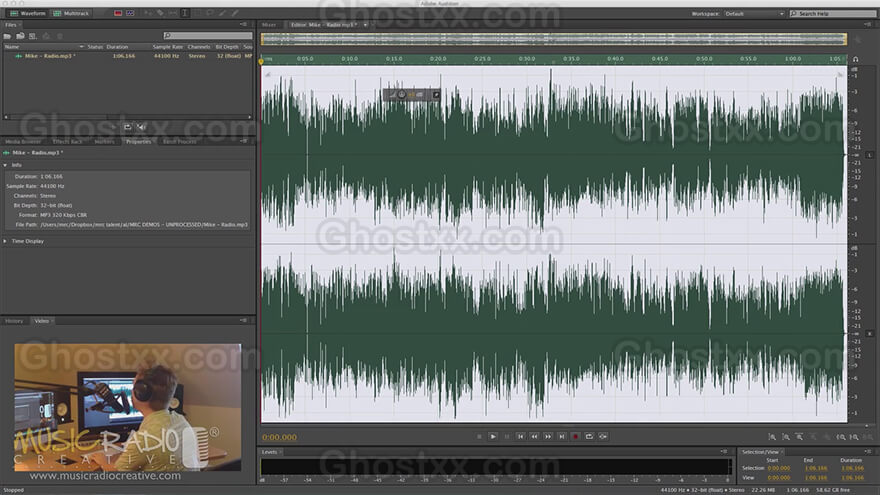Open the Files panel options menu

point(244,25)
